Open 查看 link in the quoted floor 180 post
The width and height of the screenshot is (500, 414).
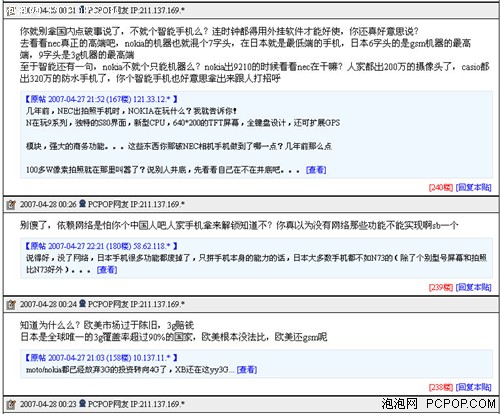click(x=107, y=270)
